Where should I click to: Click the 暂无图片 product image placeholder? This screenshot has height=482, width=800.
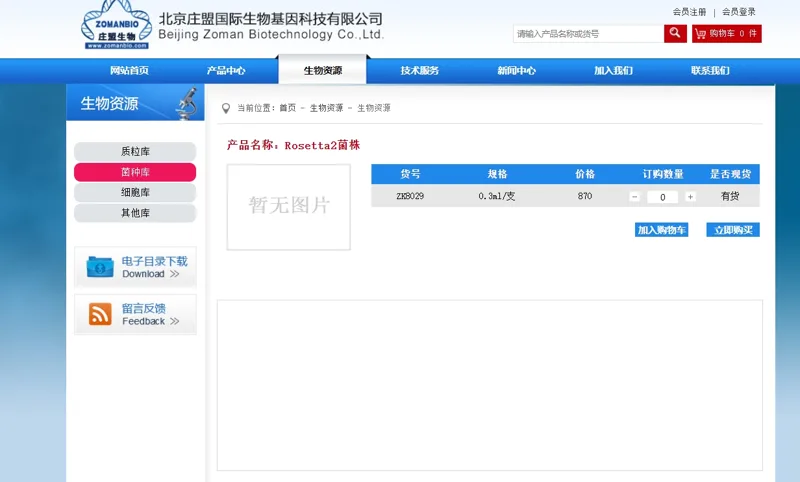coord(289,207)
